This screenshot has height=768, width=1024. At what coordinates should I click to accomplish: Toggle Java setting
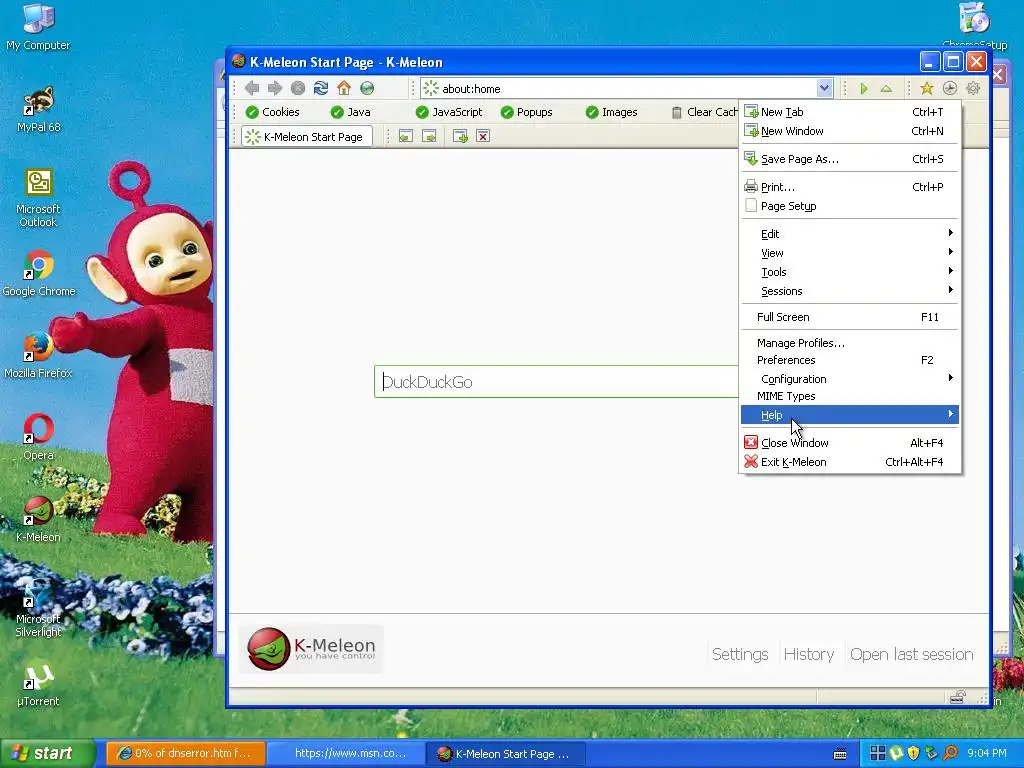coord(351,112)
